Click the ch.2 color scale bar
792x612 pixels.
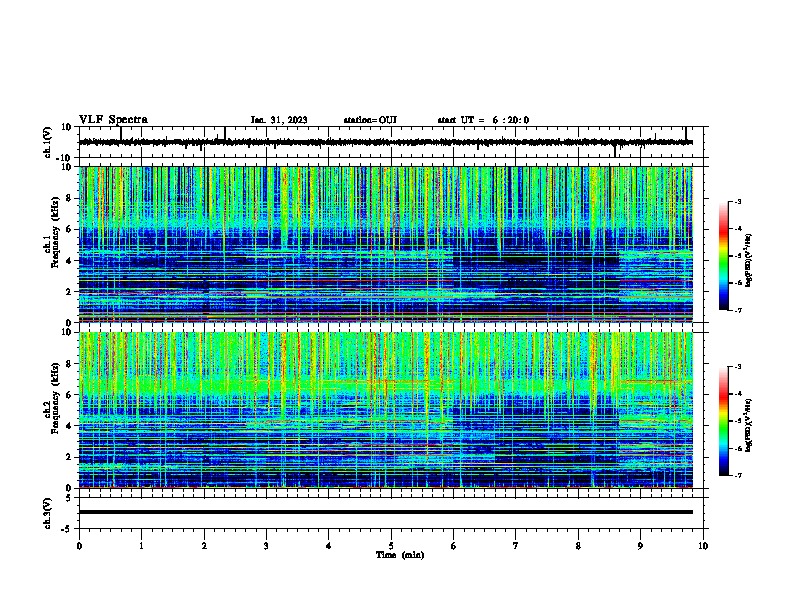pyautogui.click(x=723, y=421)
